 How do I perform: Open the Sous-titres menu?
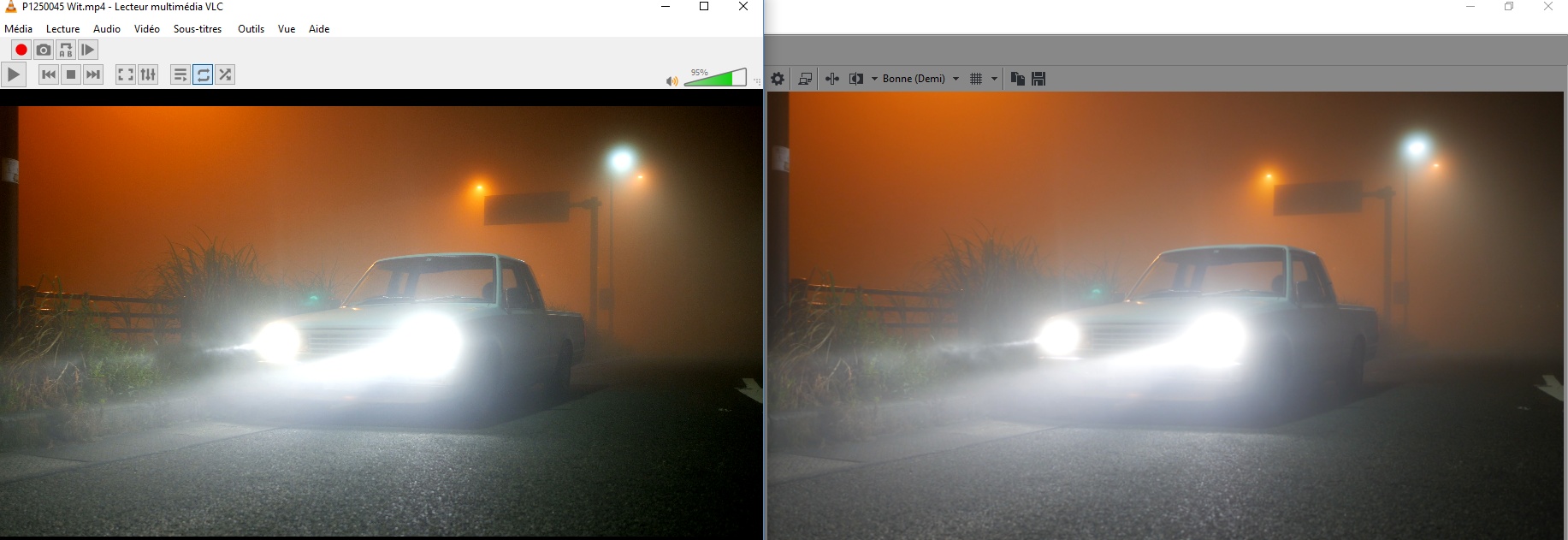click(x=198, y=29)
